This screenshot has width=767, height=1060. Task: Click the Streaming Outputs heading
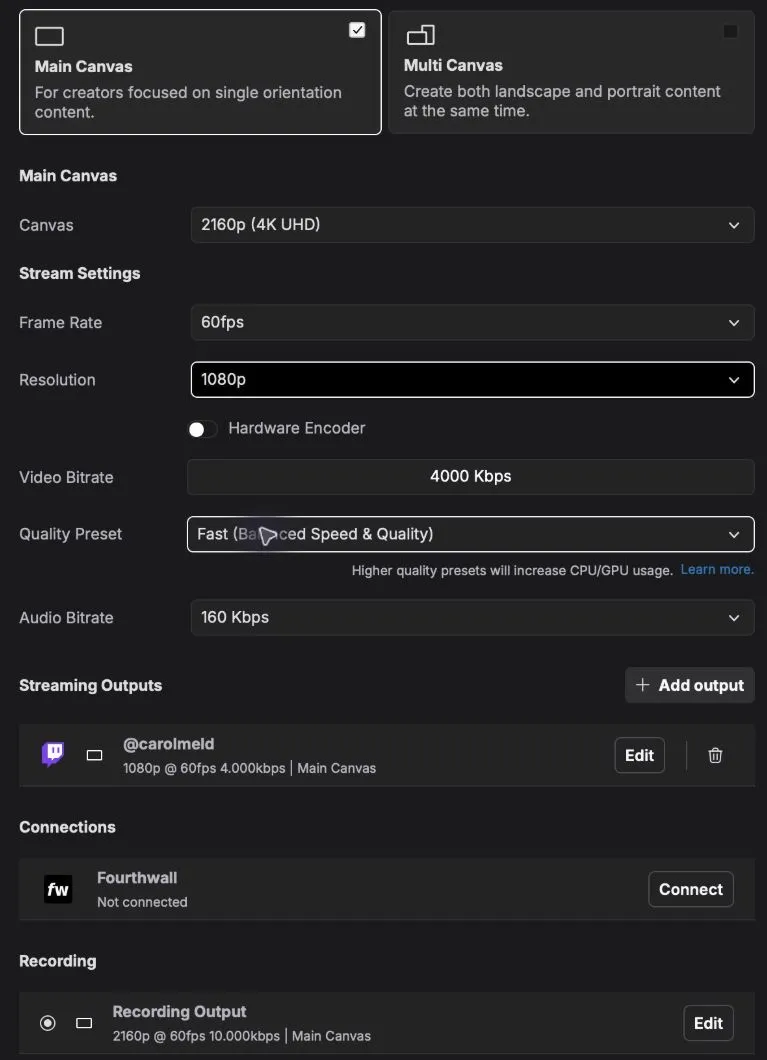coord(91,685)
